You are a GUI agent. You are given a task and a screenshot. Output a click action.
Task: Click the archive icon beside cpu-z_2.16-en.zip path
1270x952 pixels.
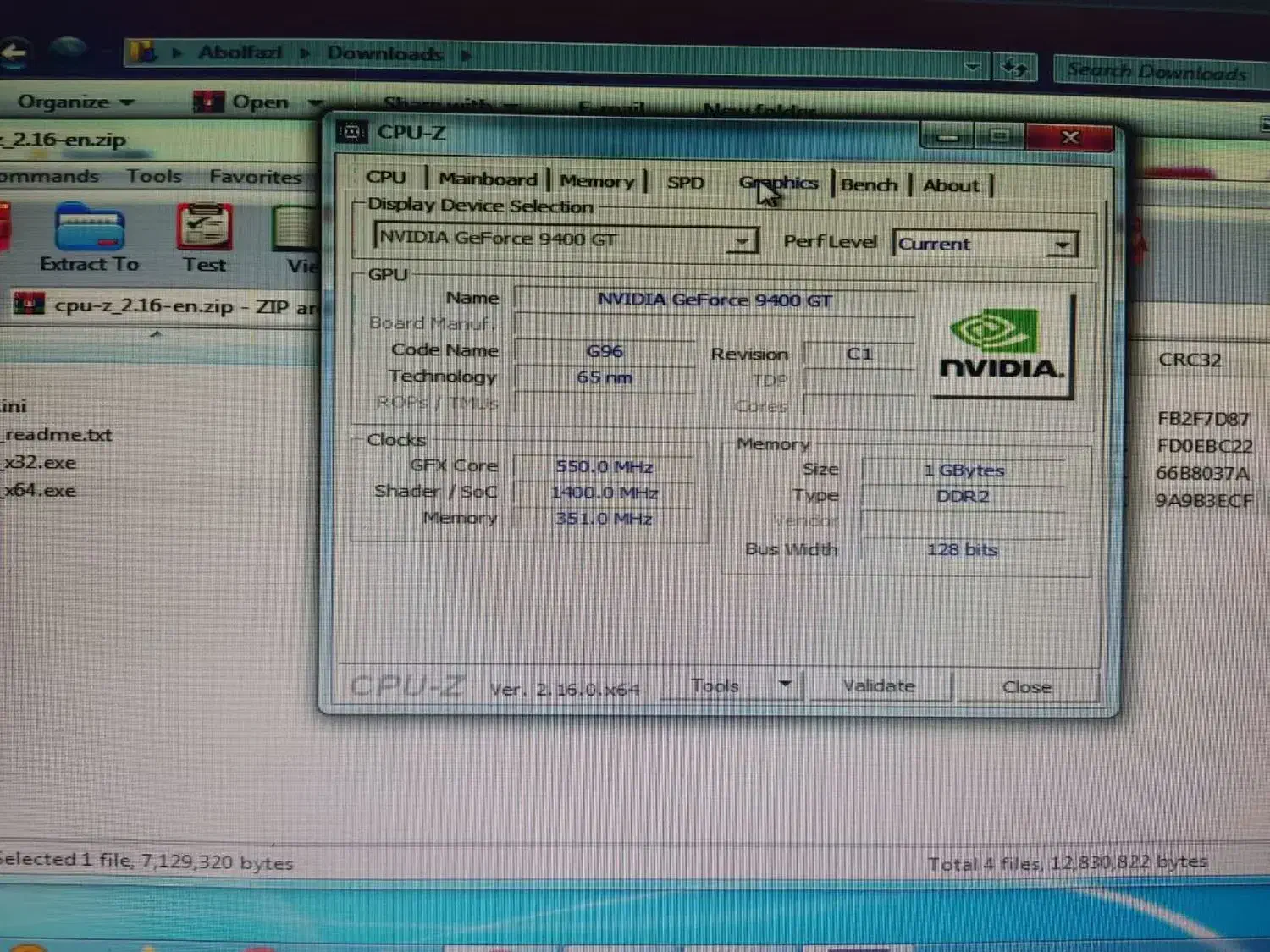pos(29,303)
